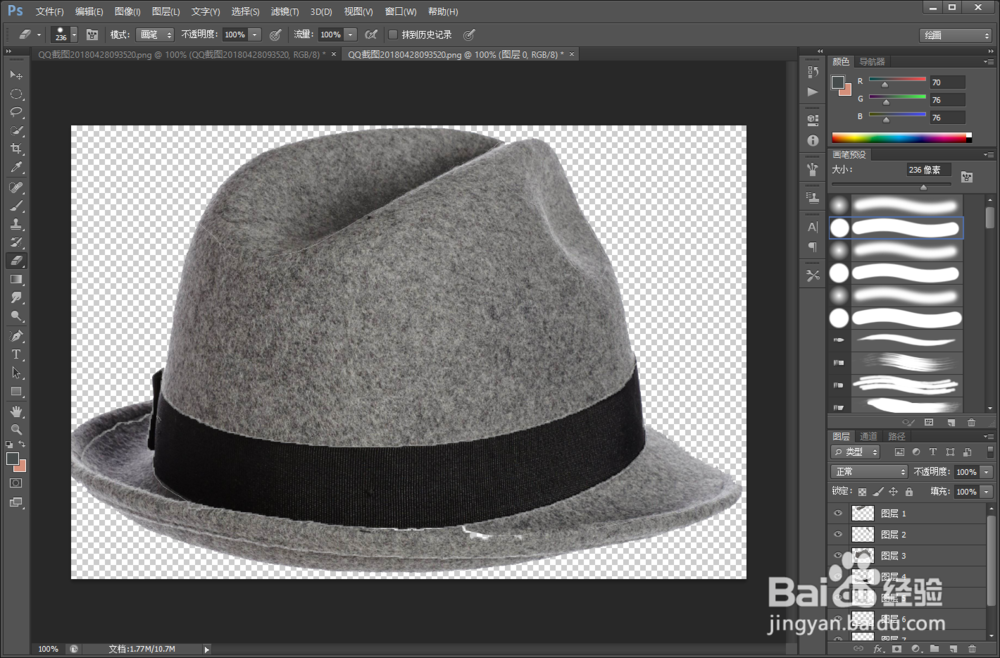Screen dimensions: 1000x658
Task: Select the Pen tool
Action: click(16, 336)
